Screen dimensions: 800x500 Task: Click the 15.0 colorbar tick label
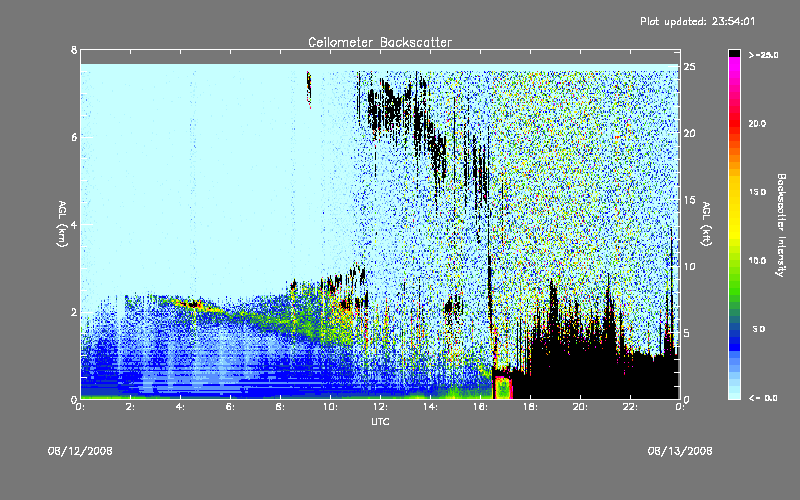pyautogui.click(x=757, y=192)
